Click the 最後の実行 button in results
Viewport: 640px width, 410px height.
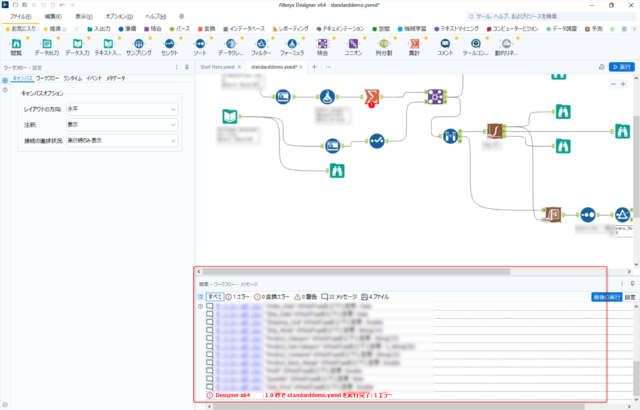pyautogui.click(x=607, y=297)
